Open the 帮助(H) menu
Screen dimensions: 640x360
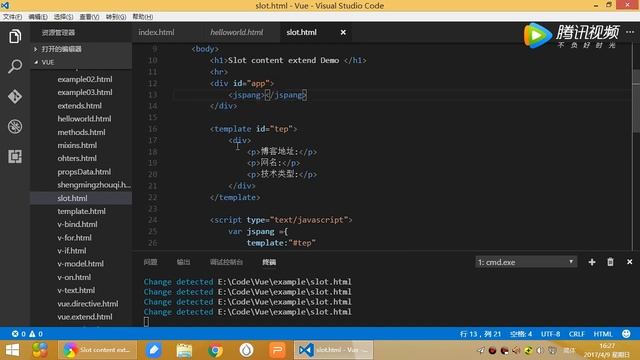tap(142, 17)
